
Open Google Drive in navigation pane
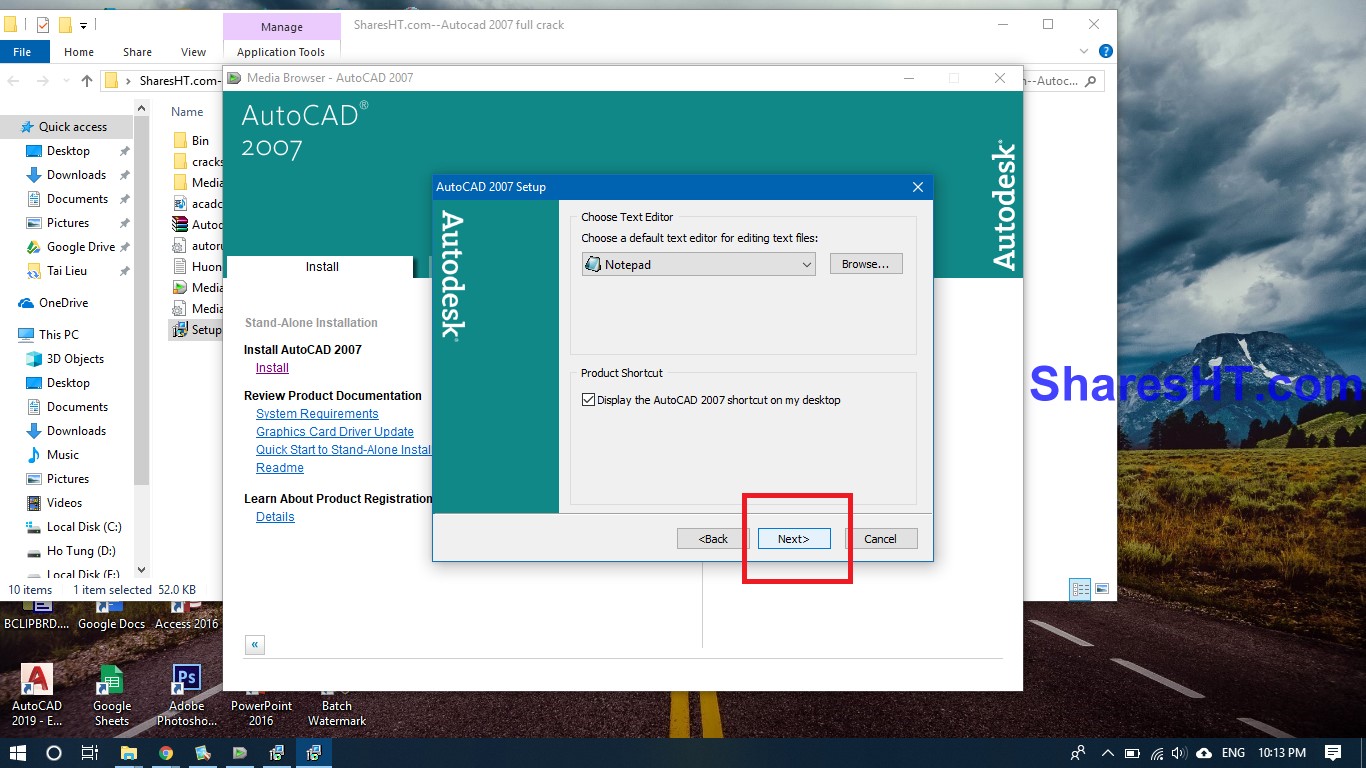[x=80, y=247]
